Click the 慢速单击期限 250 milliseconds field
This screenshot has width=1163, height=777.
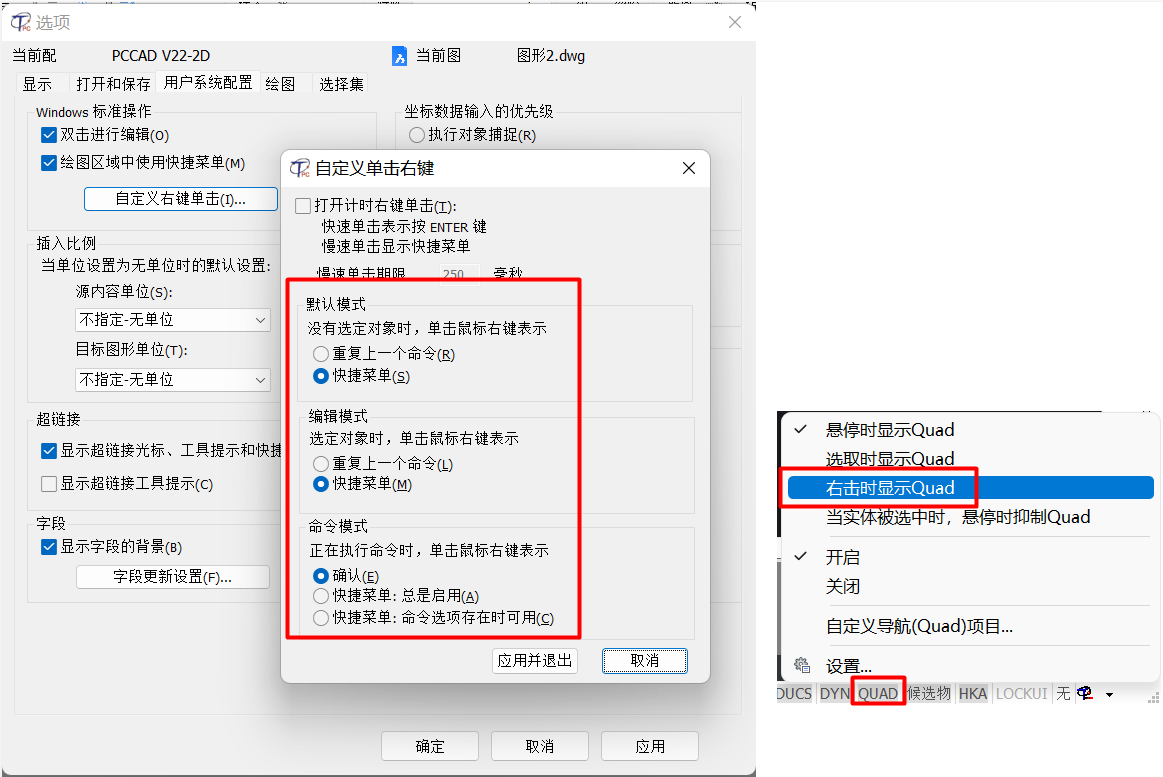point(459,273)
